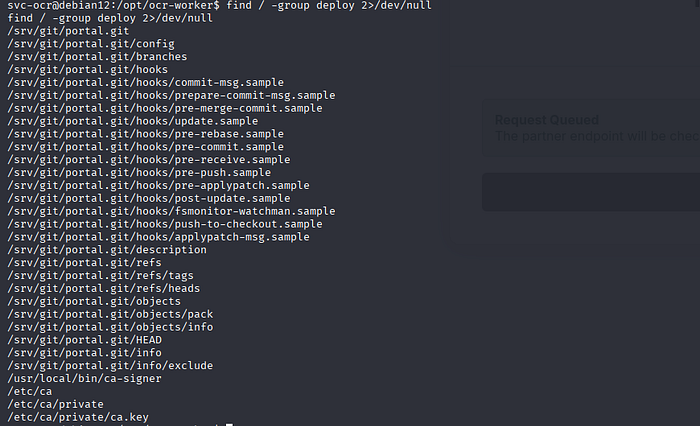Click the hooks/commit-msg.sample output line
The width and height of the screenshot is (700, 426).
145,82
